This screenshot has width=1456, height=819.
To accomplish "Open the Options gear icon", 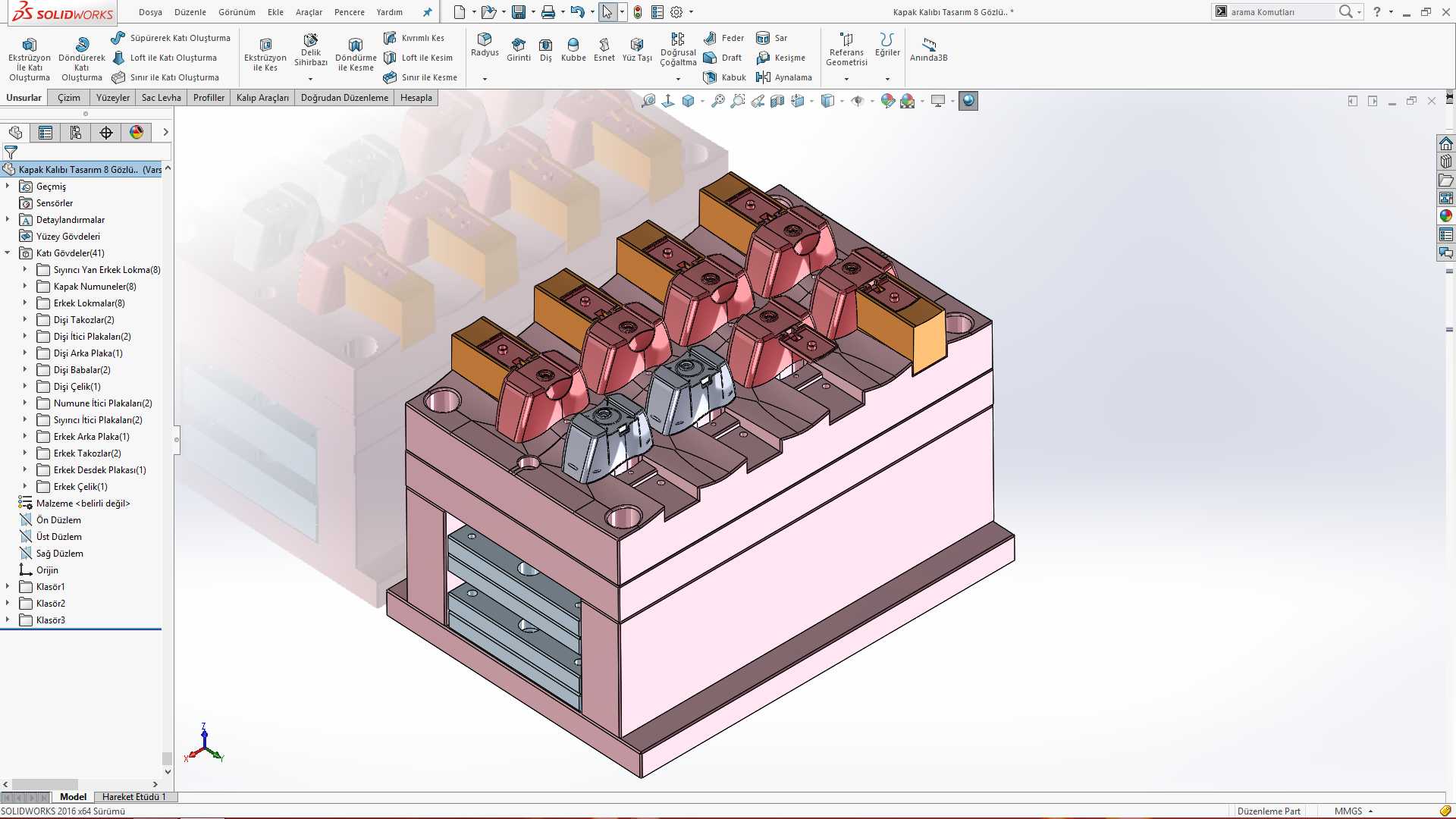I will [x=676, y=12].
